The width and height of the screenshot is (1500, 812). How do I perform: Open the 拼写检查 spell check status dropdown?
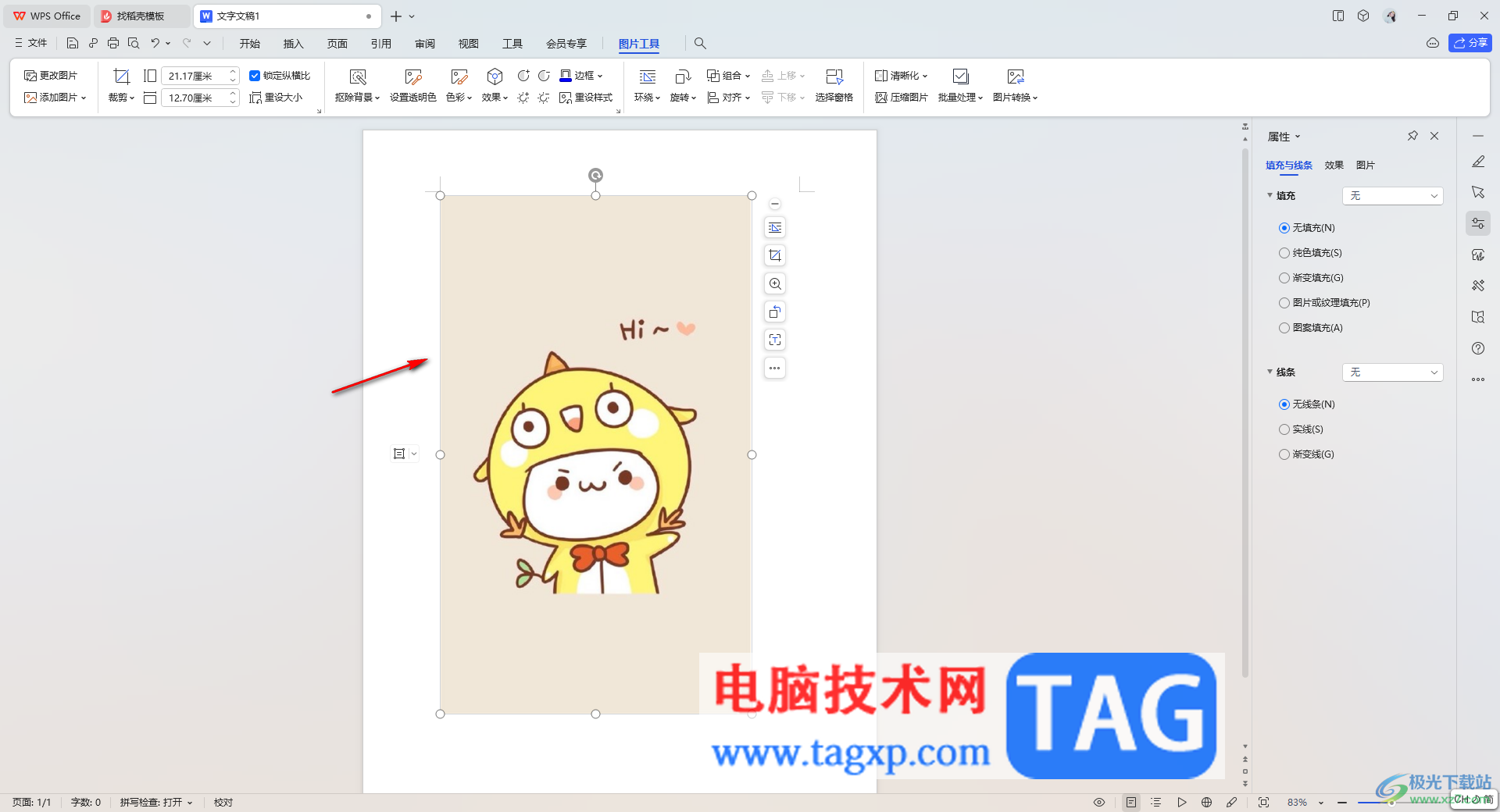pyautogui.click(x=156, y=803)
